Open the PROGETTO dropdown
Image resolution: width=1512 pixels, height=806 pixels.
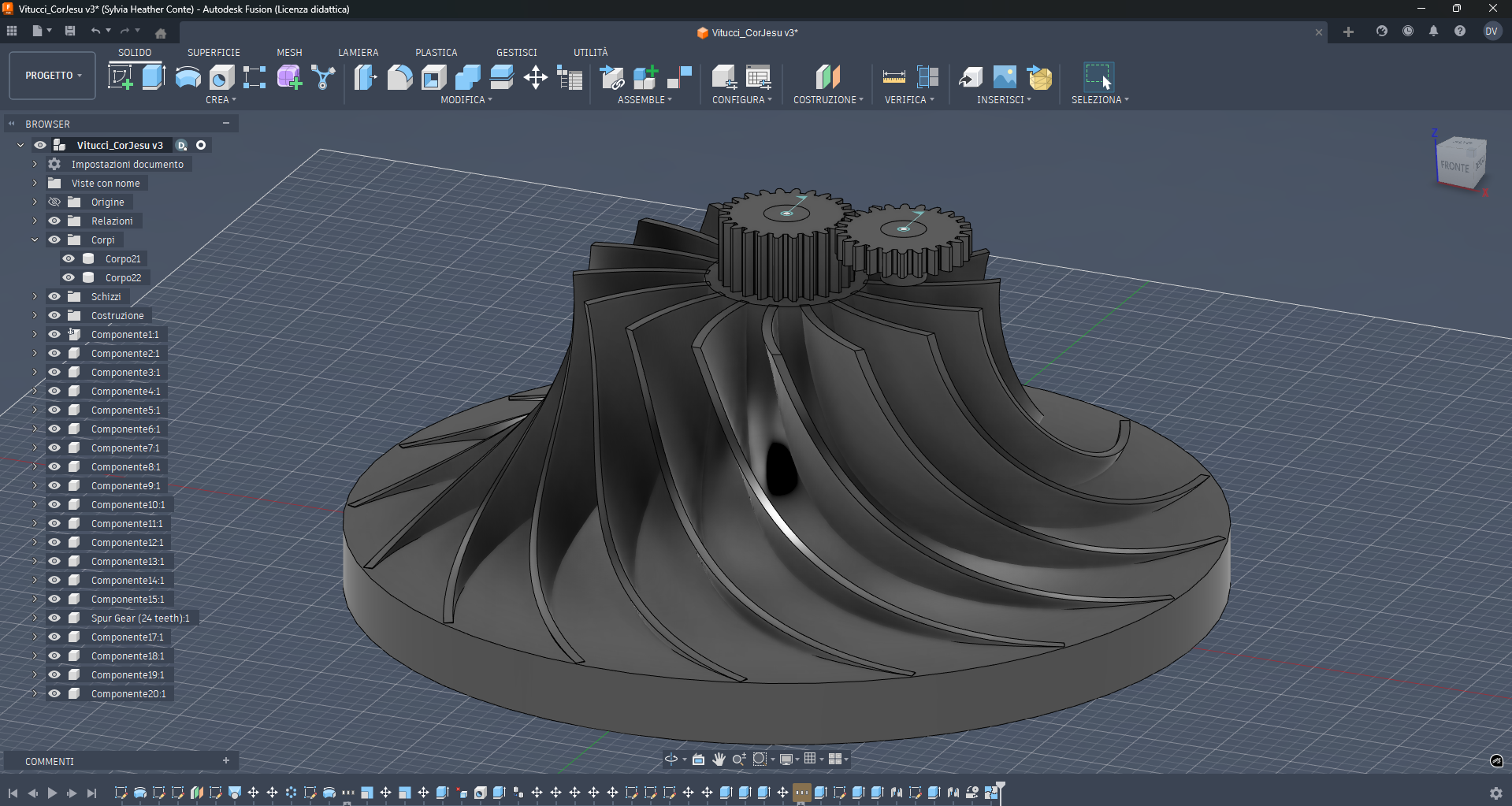[x=51, y=75]
